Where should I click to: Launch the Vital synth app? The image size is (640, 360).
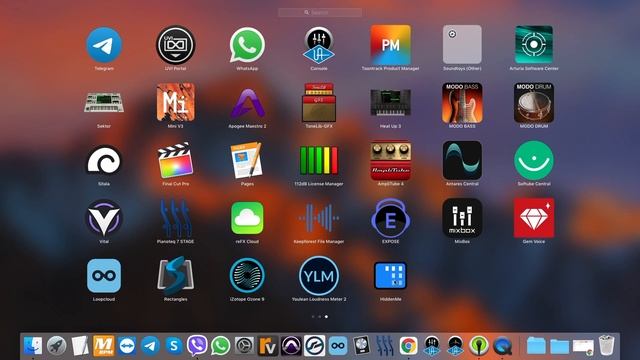click(104, 218)
